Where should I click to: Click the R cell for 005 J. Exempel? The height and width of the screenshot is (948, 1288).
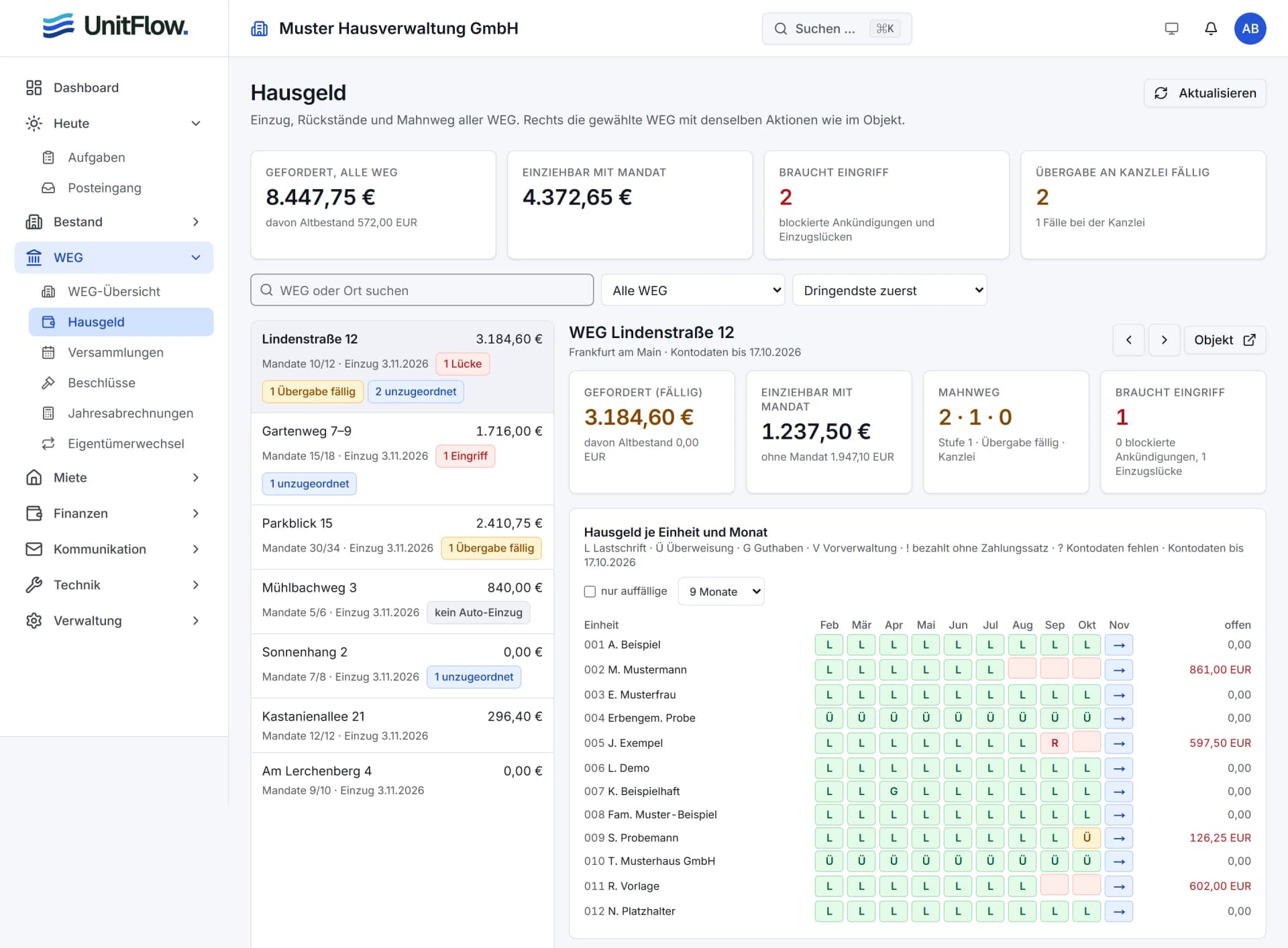1055,743
